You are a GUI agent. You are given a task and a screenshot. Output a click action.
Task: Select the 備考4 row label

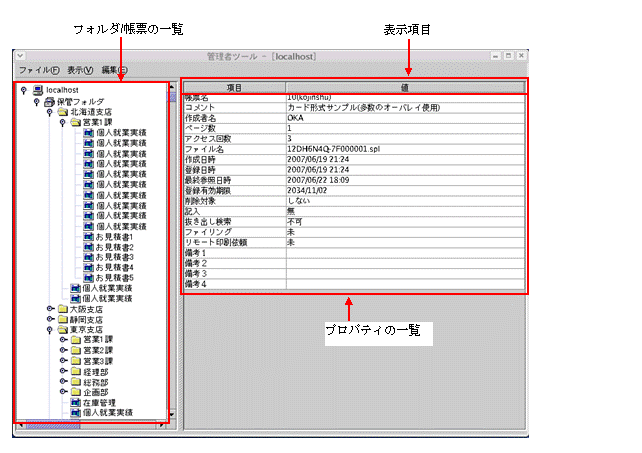tap(195, 284)
